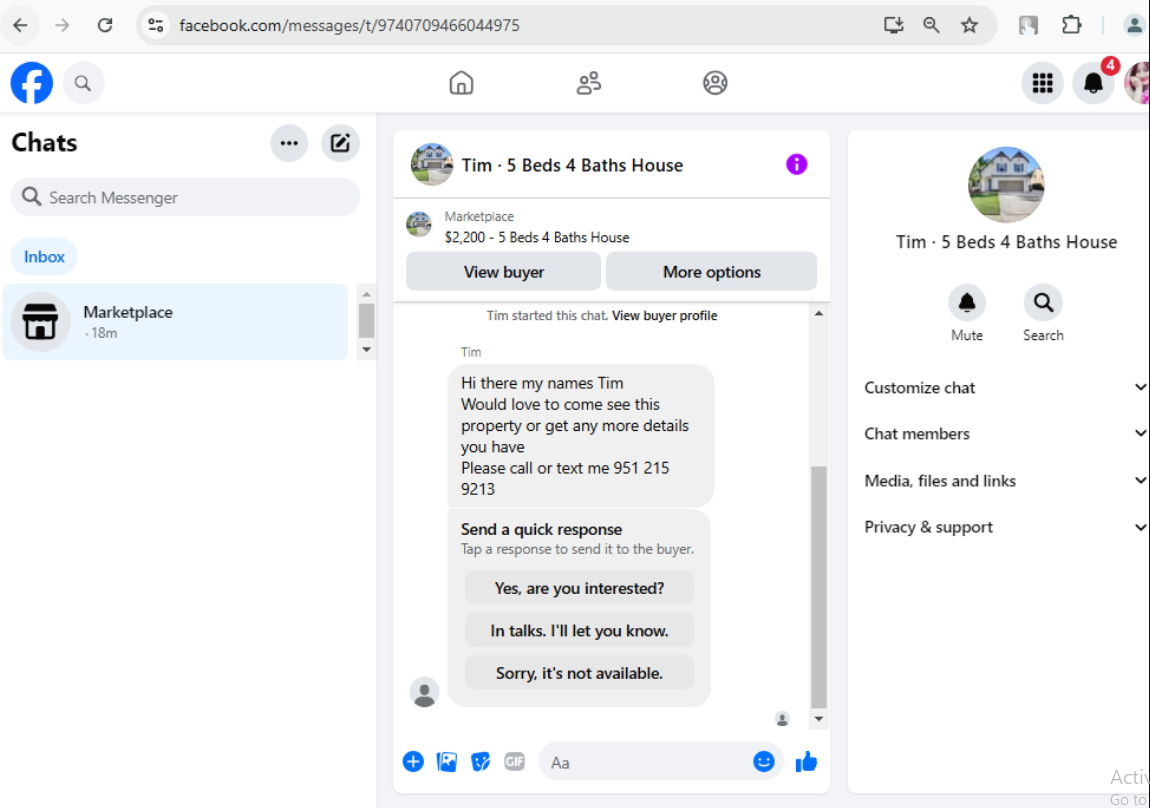The width and height of the screenshot is (1150, 808).
Task: Click house thumbnail in conversation header
Action: tap(431, 164)
